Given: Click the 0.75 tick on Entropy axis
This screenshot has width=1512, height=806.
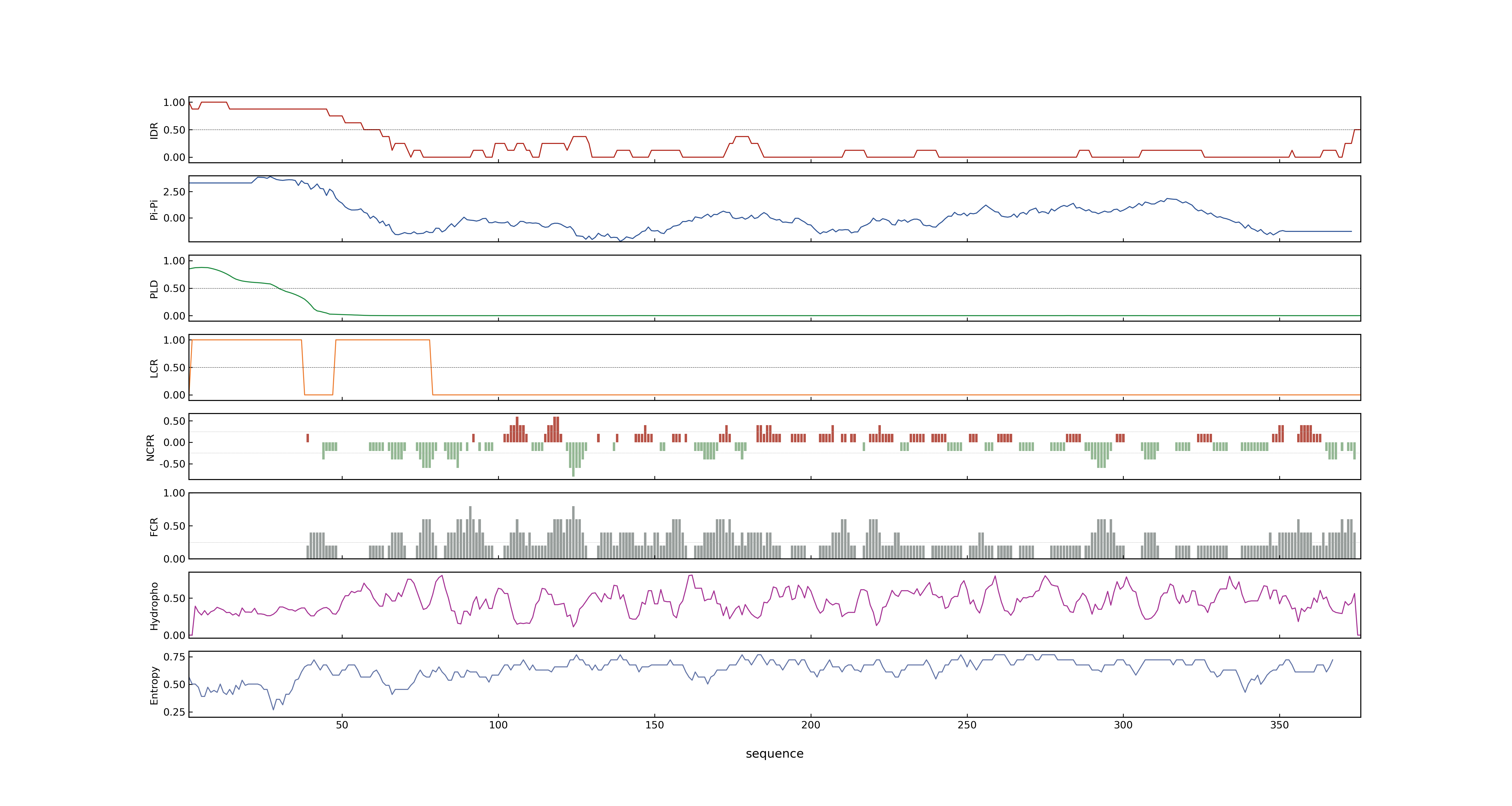Looking at the screenshot, I should (174, 657).
